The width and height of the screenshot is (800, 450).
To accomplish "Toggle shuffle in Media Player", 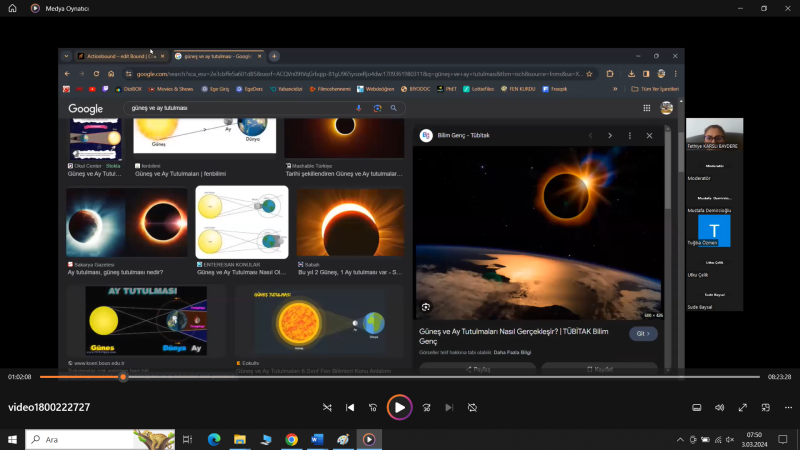I will (x=327, y=407).
